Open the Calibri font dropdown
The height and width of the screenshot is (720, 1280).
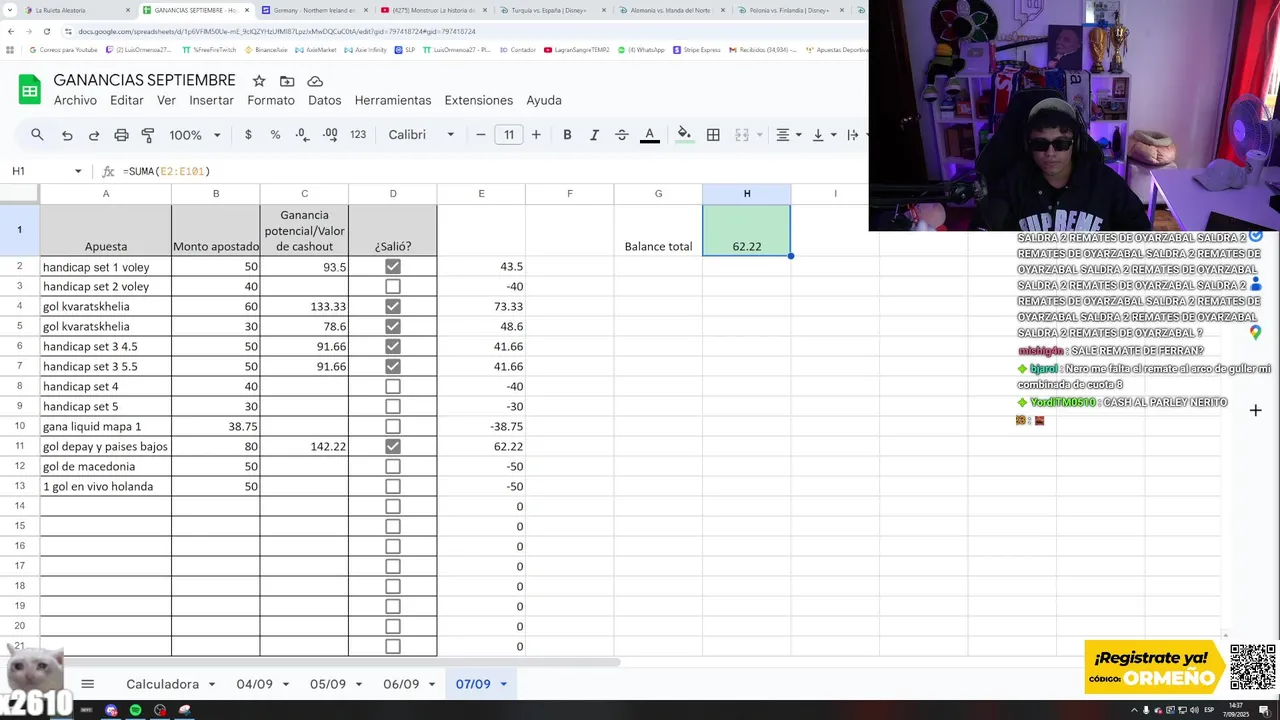[421, 135]
